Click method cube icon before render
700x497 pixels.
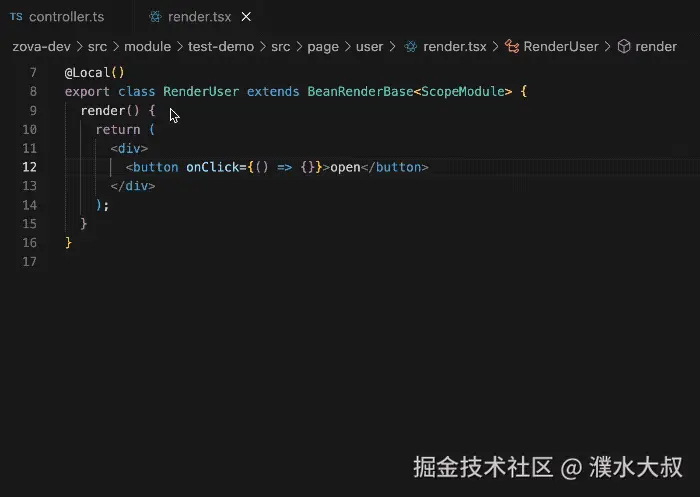click(x=624, y=46)
